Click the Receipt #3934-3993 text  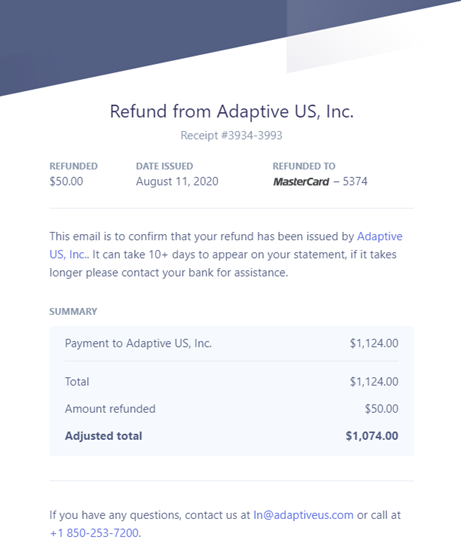tap(231, 135)
